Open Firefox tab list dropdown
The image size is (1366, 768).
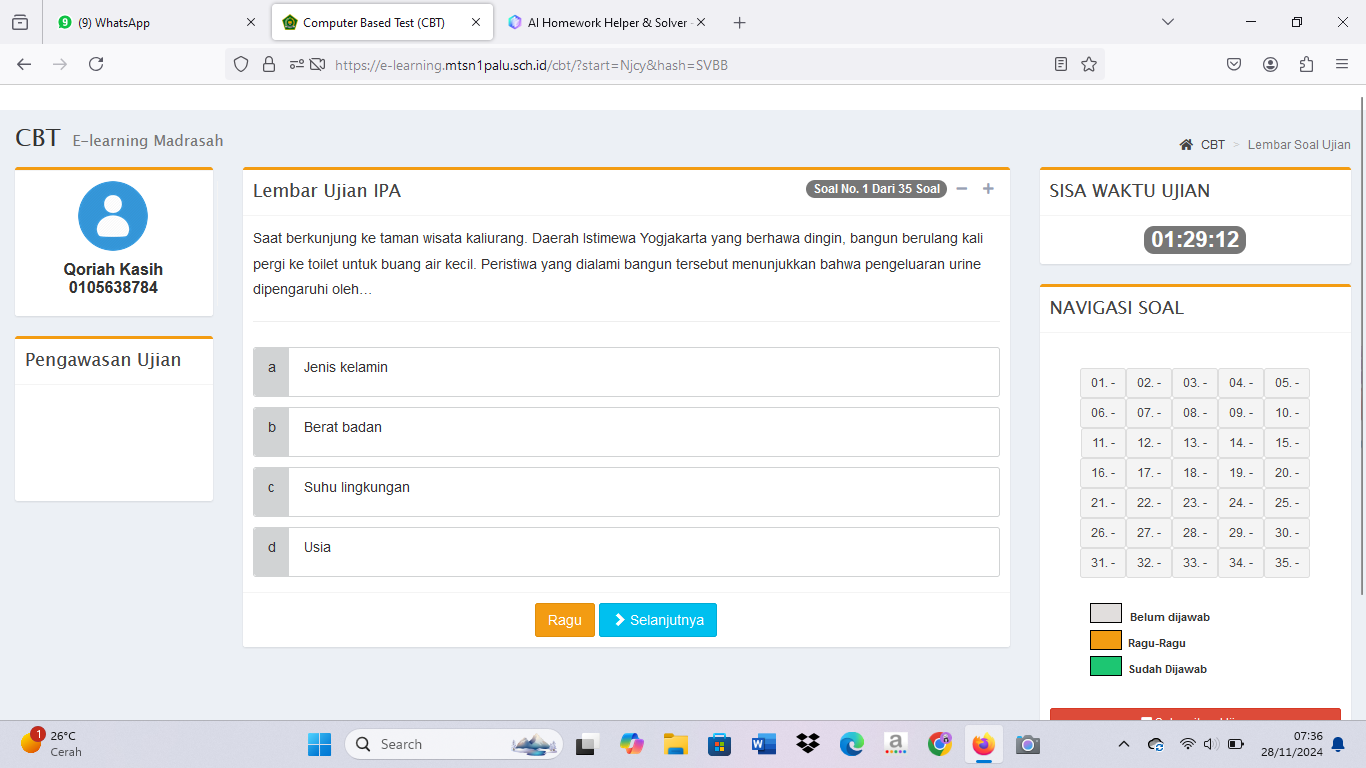[x=1167, y=22]
